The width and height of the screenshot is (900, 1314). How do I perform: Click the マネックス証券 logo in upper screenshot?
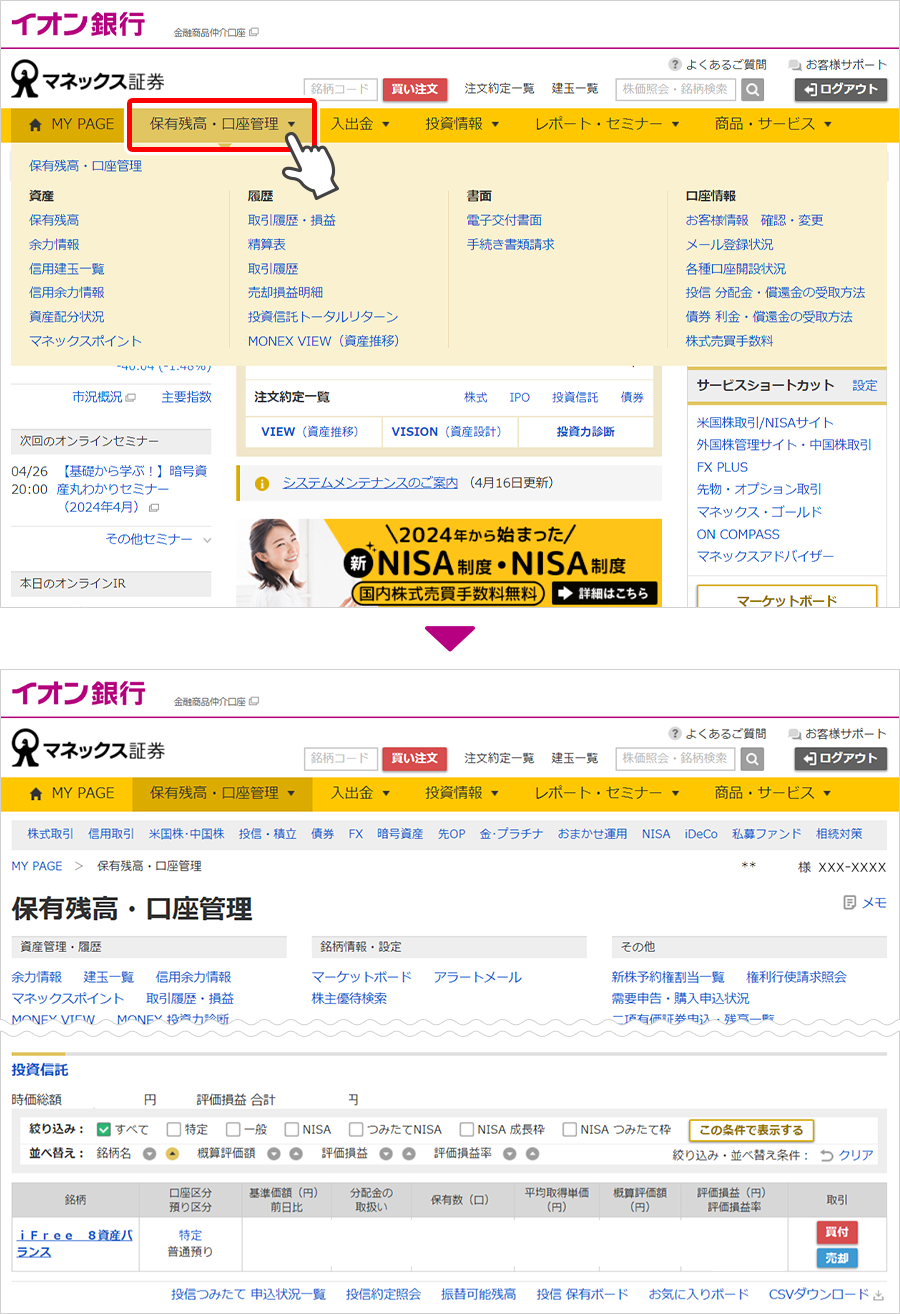[88, 79]
